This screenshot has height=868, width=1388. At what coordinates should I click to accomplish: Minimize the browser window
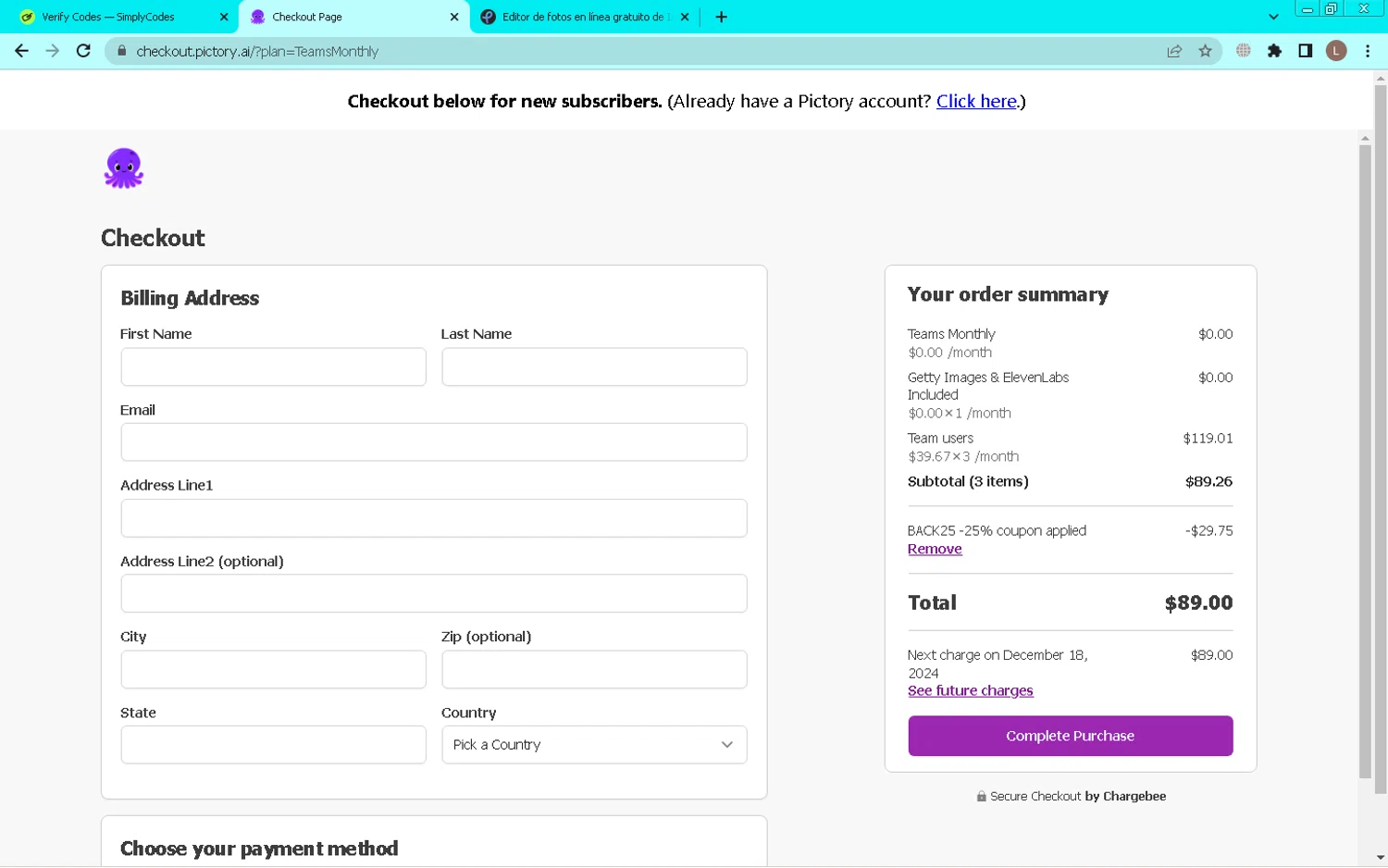(x=1307, y=8)
